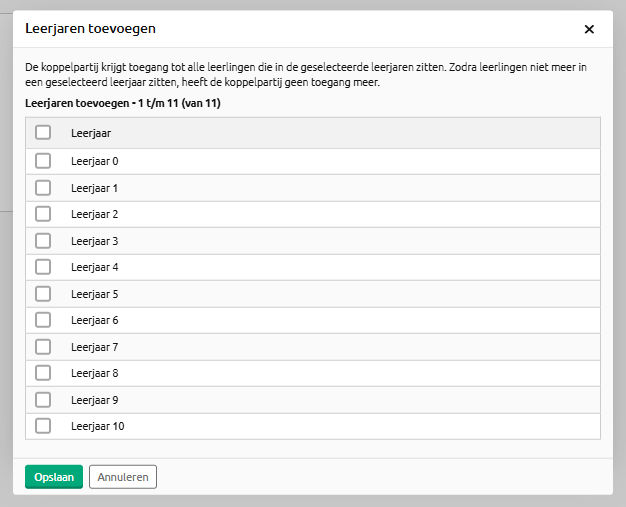Check the Leerjaar 7 checkbox
626x507 pixels.
[43, 346]
